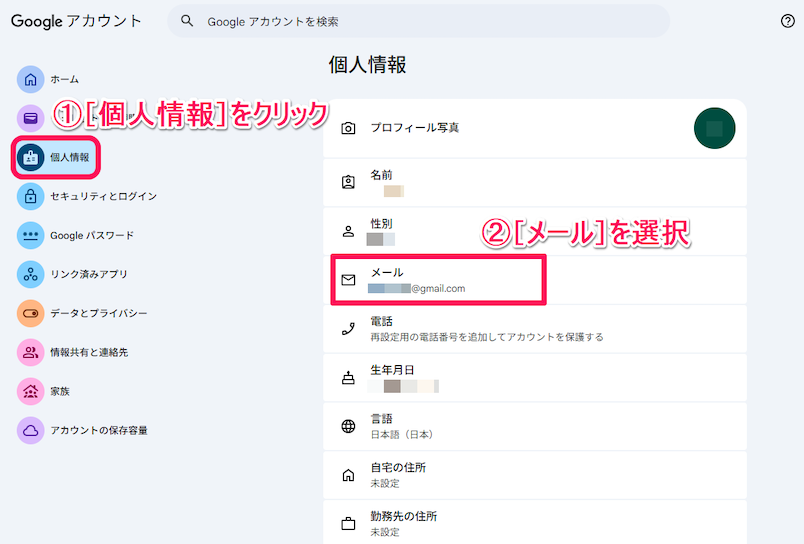
Task: Click the person icon beside 性別
Action: click(x=348, y=231)
